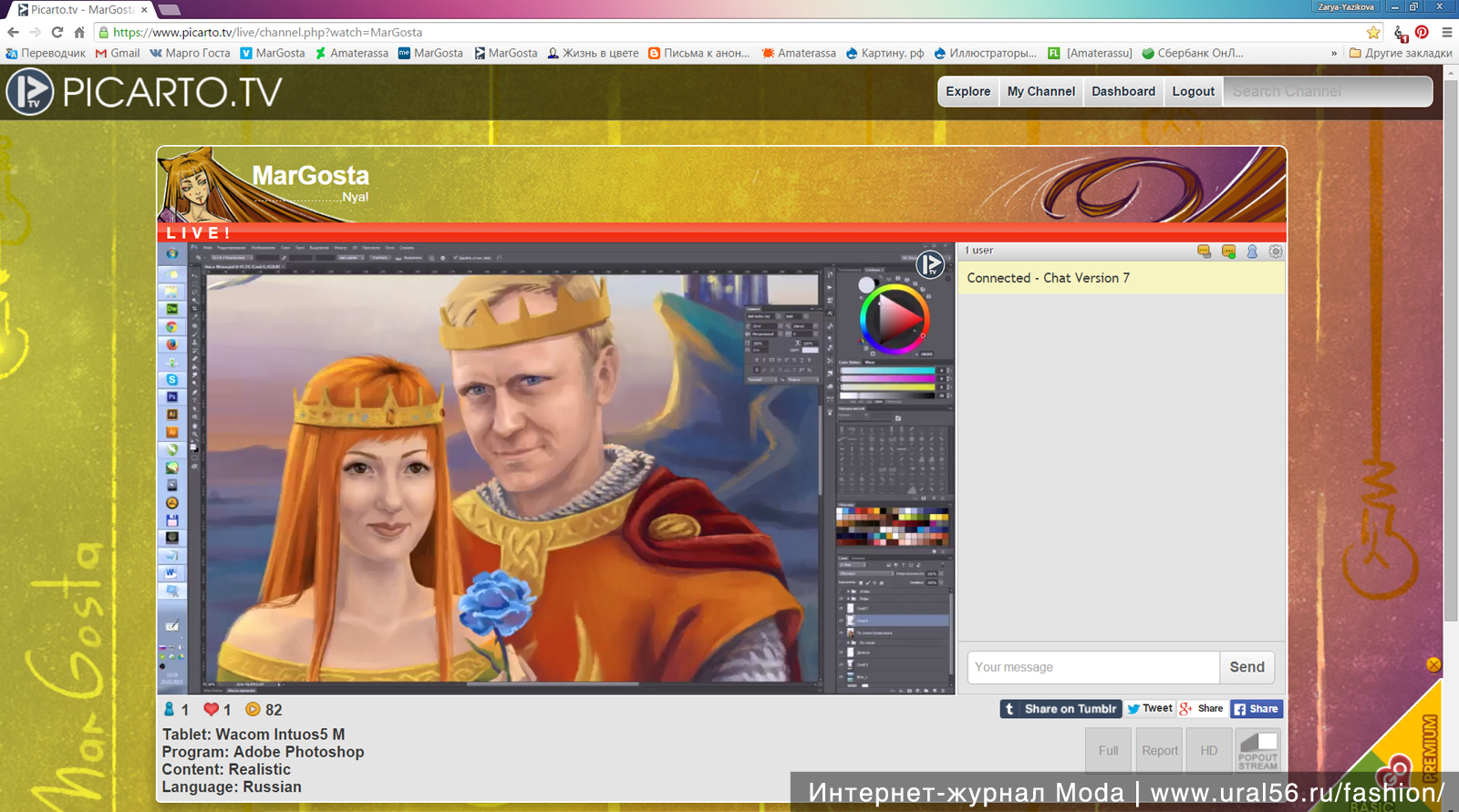This screenshot has height=812, width=1459.
Task: Click the Report stream button
Action: point(1159,750)
